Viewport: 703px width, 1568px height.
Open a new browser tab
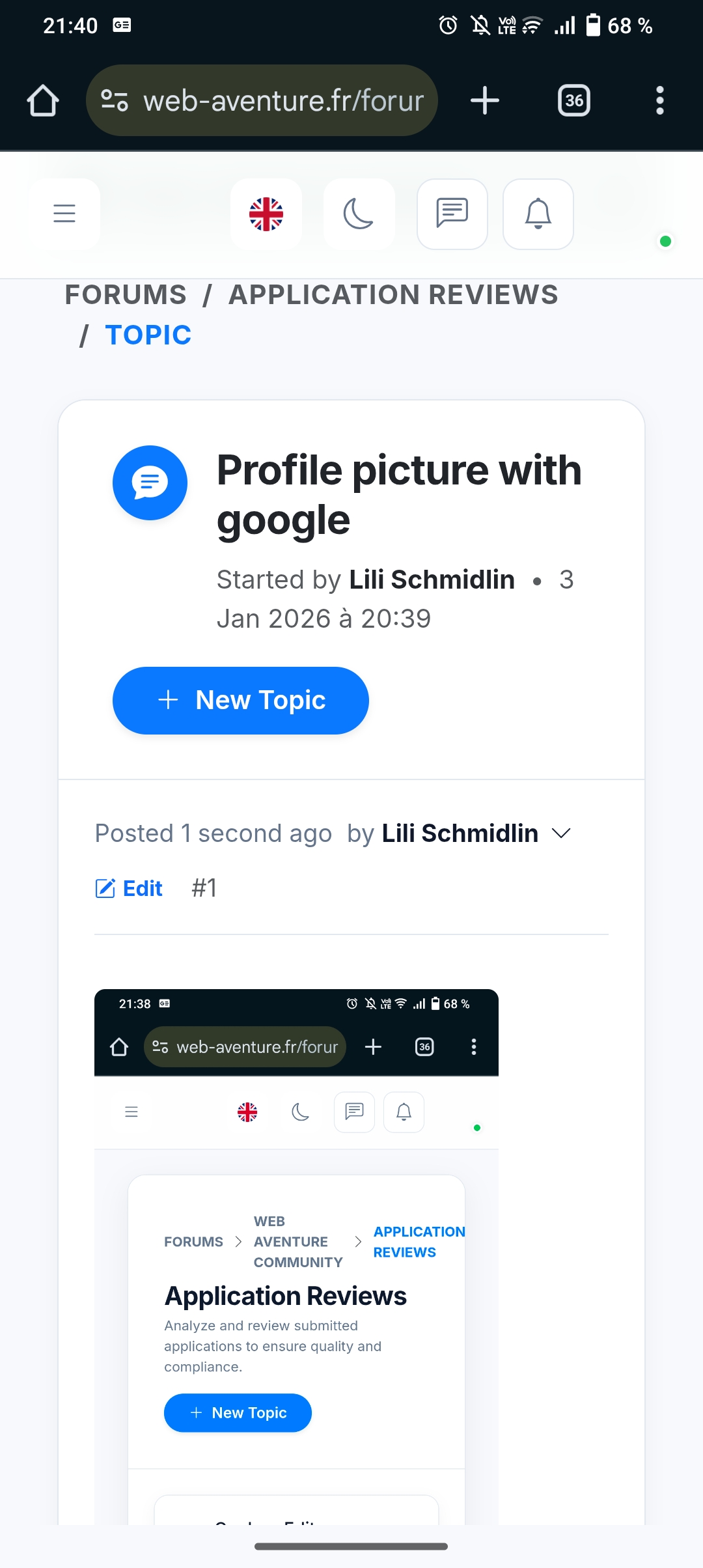(484, 101)
